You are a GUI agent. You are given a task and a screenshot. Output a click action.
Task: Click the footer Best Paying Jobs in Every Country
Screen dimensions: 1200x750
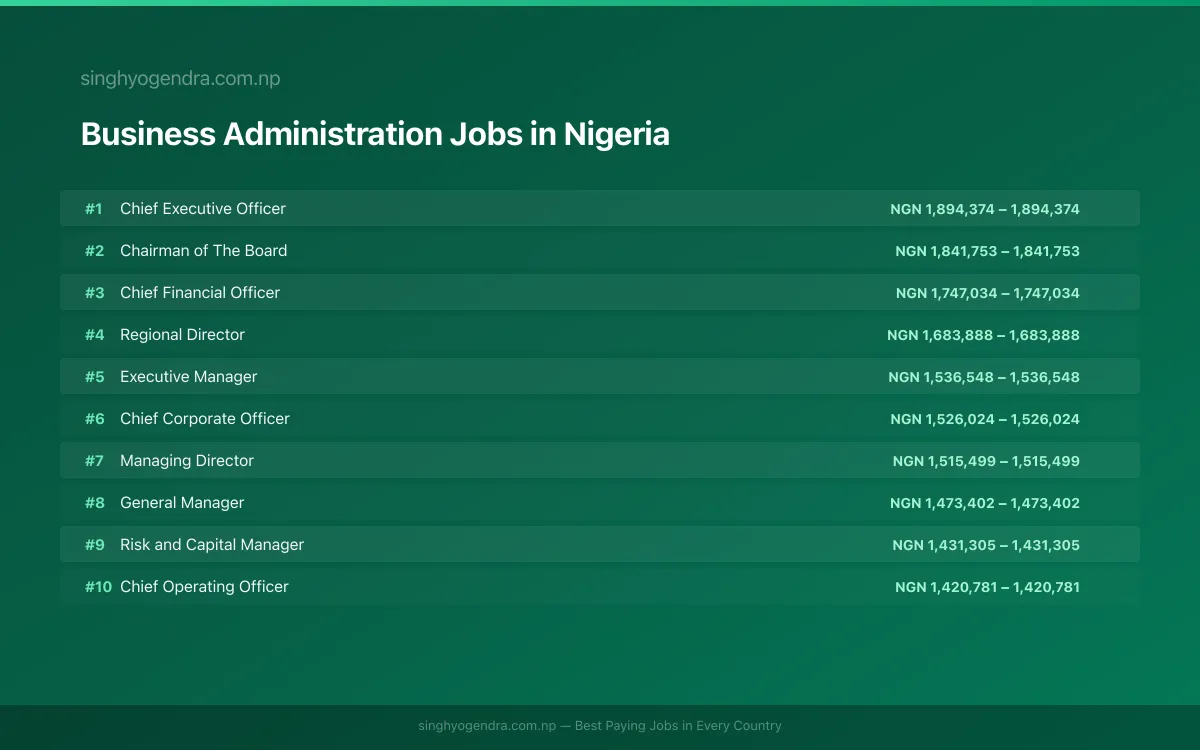pos(678,726)
